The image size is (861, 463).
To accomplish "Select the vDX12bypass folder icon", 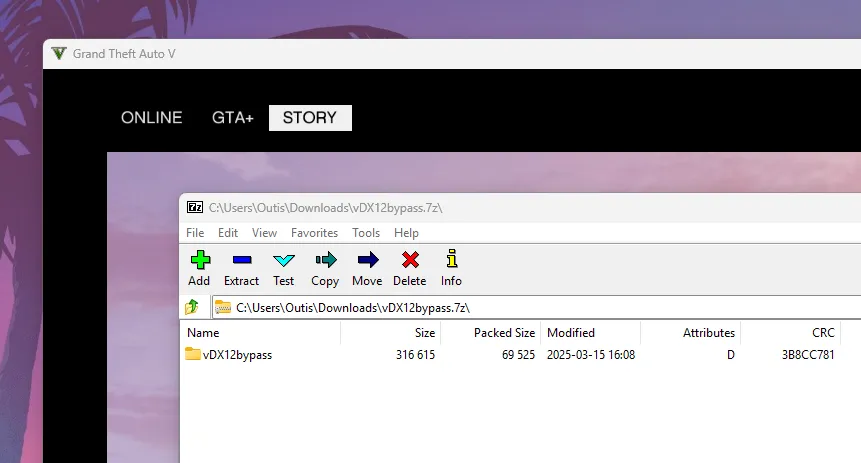I will pyautogui.click(x=193, y=353).
